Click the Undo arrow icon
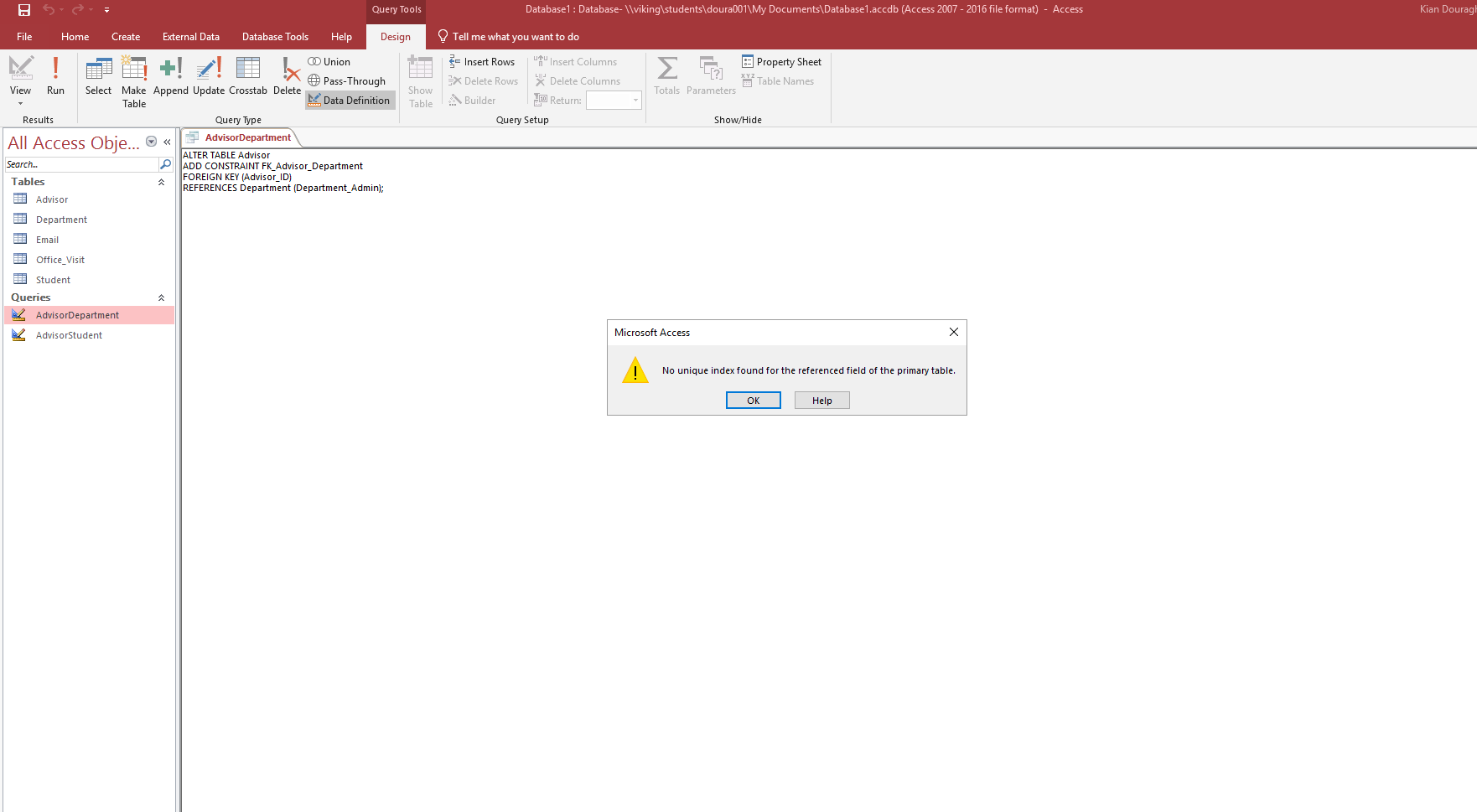 (x=48, y=10)
